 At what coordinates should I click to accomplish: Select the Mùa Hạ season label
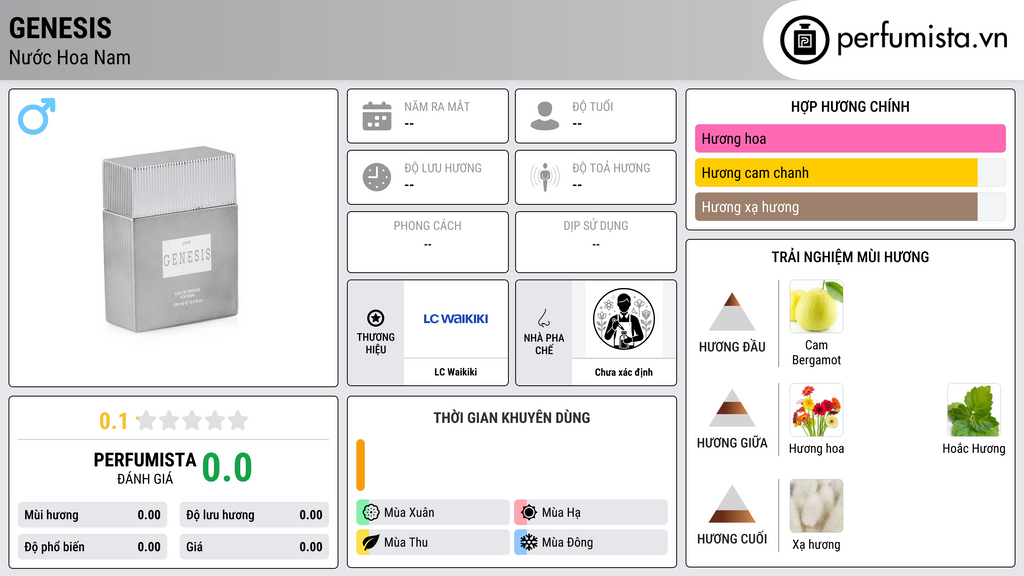tap(561, 513)
